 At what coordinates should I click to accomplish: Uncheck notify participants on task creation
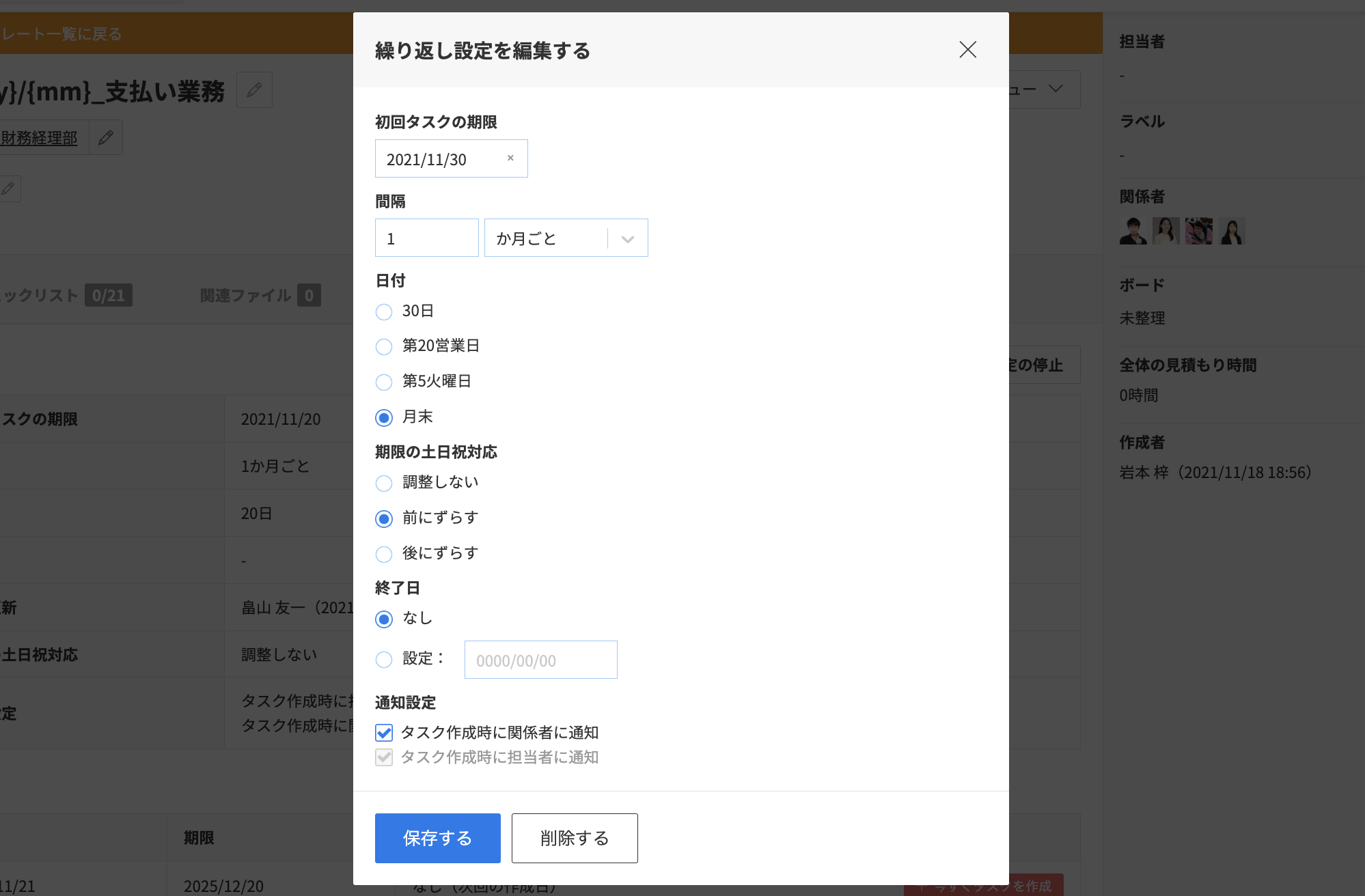click(x=384, y=733)
